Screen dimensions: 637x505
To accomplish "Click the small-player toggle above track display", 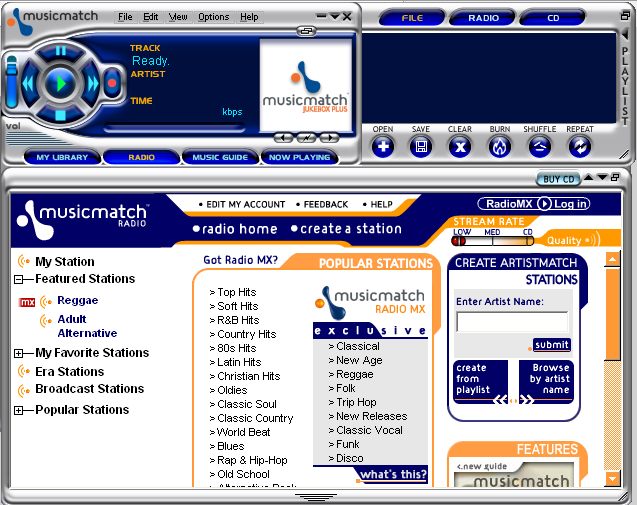I will tap(306, 31).
